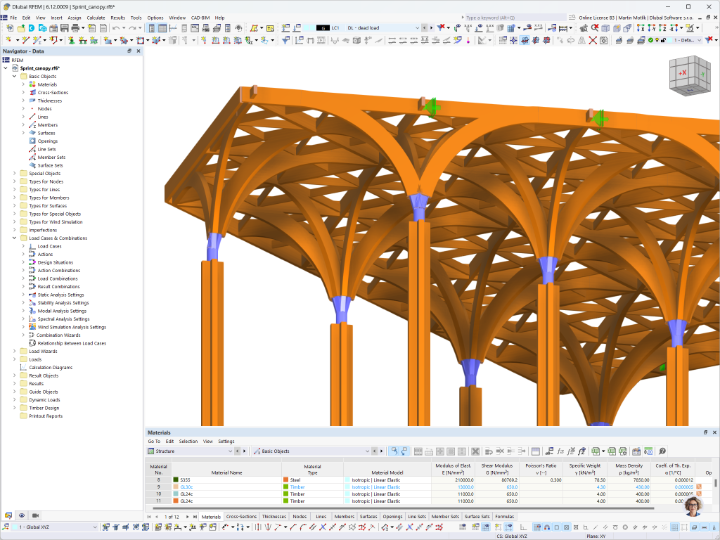720x540 pixels.
Task: Switch to the Cross-Sections table tab
Action: point(242,516)
